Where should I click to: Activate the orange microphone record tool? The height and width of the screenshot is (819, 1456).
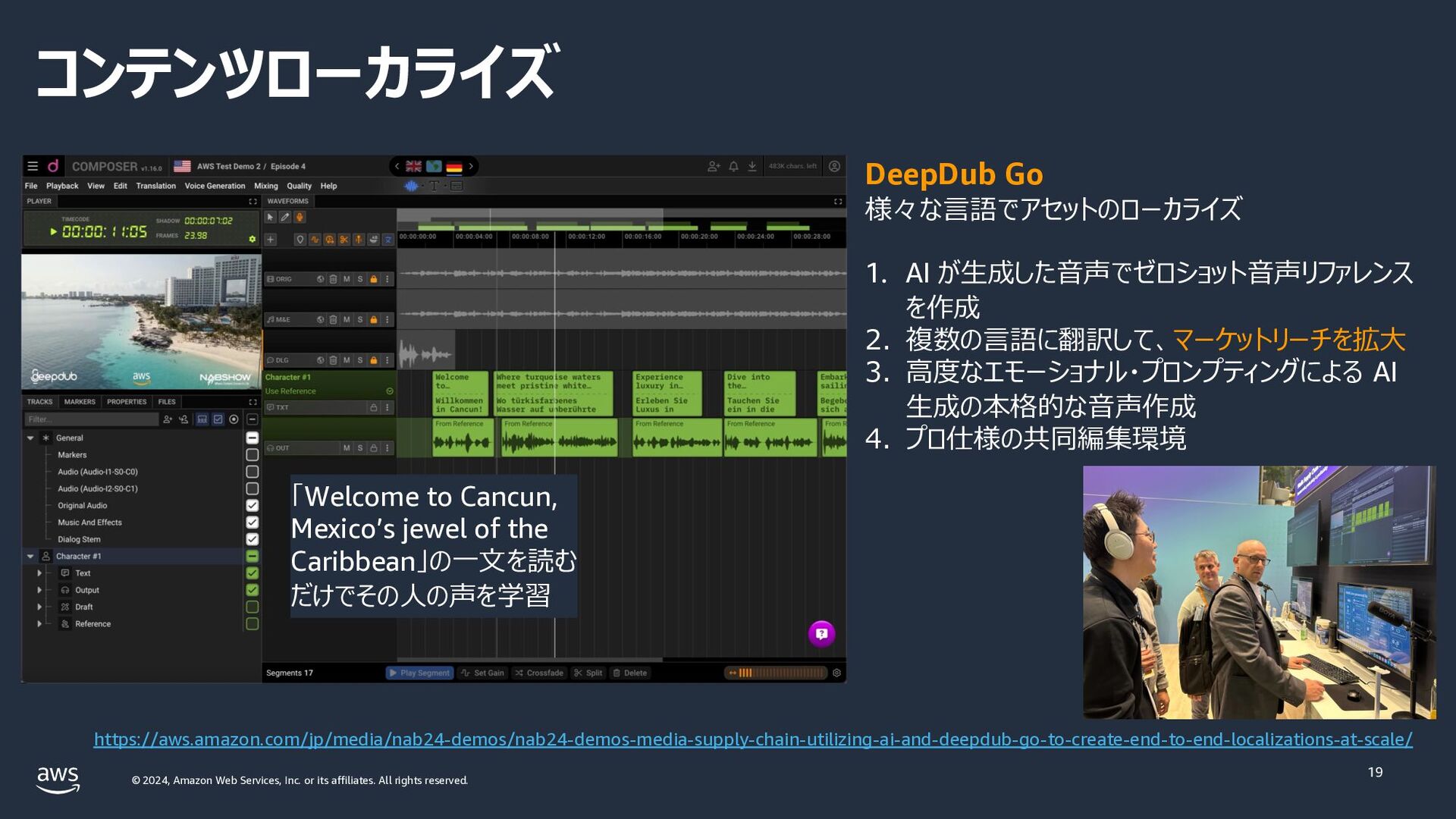point(300,217)
